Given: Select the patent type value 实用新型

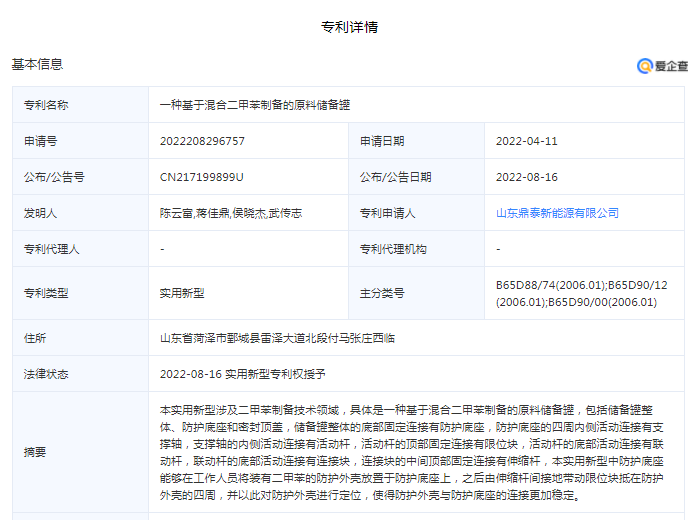Looking at the screenshot, I should point(182,293).
